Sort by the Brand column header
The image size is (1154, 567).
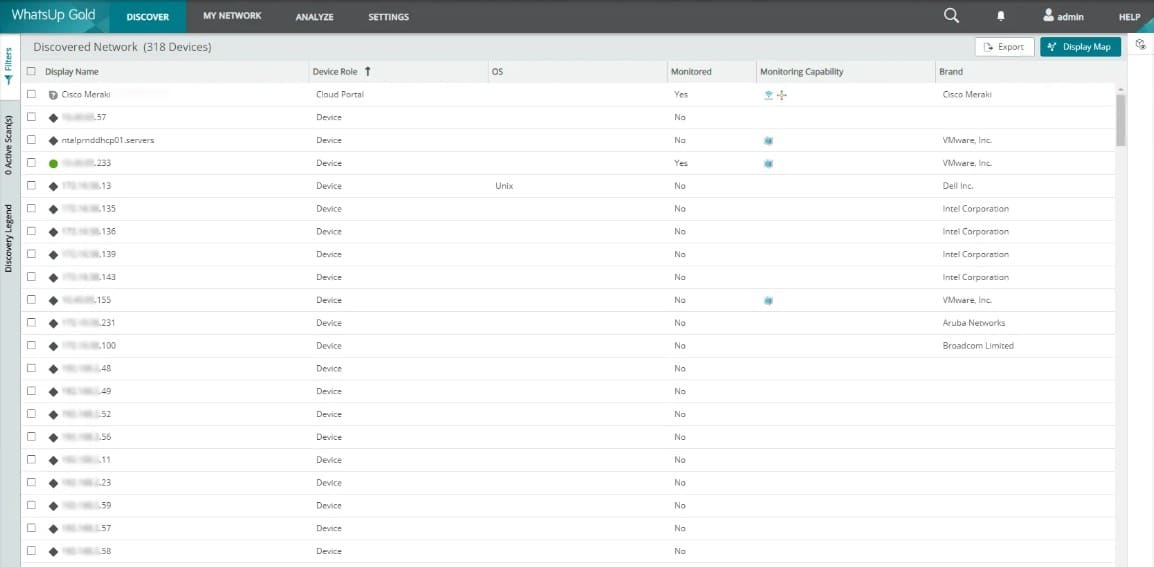tap(951, 71)
